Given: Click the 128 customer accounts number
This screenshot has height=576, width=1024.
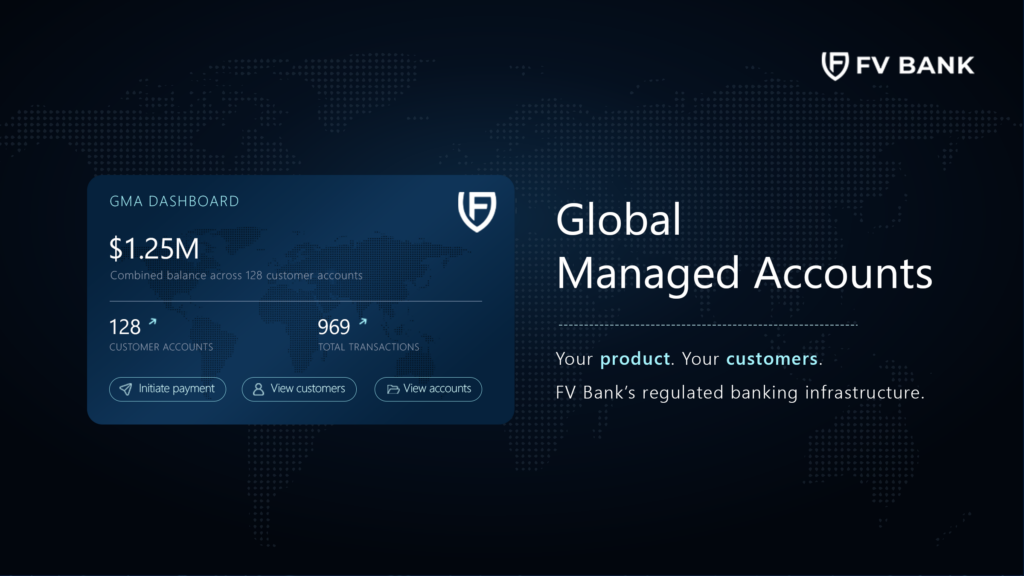Looking at the screenshot, I should click(125, 327).
